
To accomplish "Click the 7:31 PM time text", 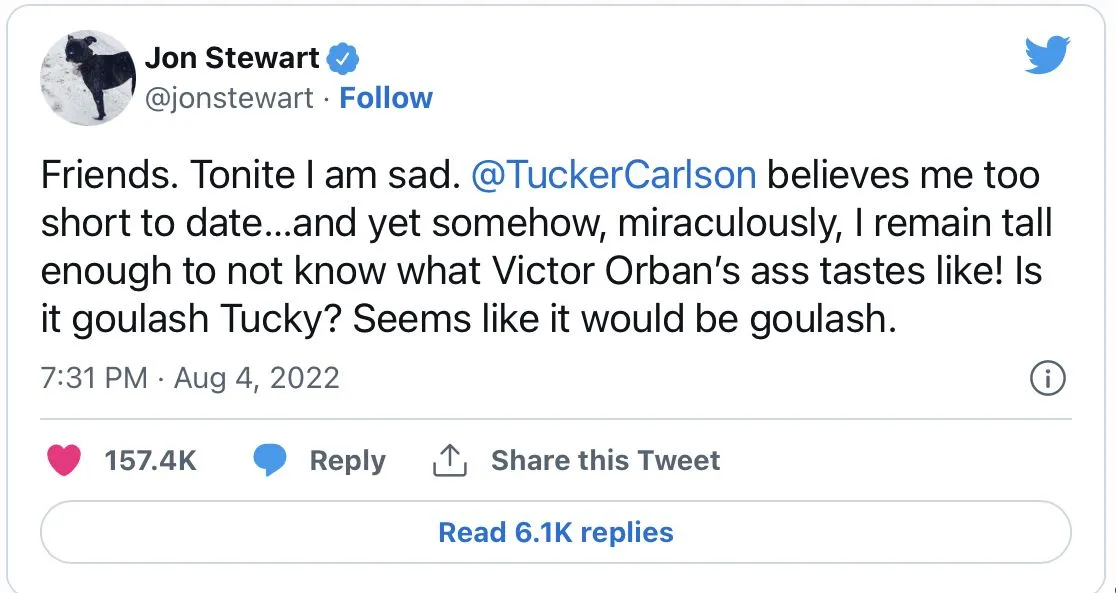I will click(94, 378).
